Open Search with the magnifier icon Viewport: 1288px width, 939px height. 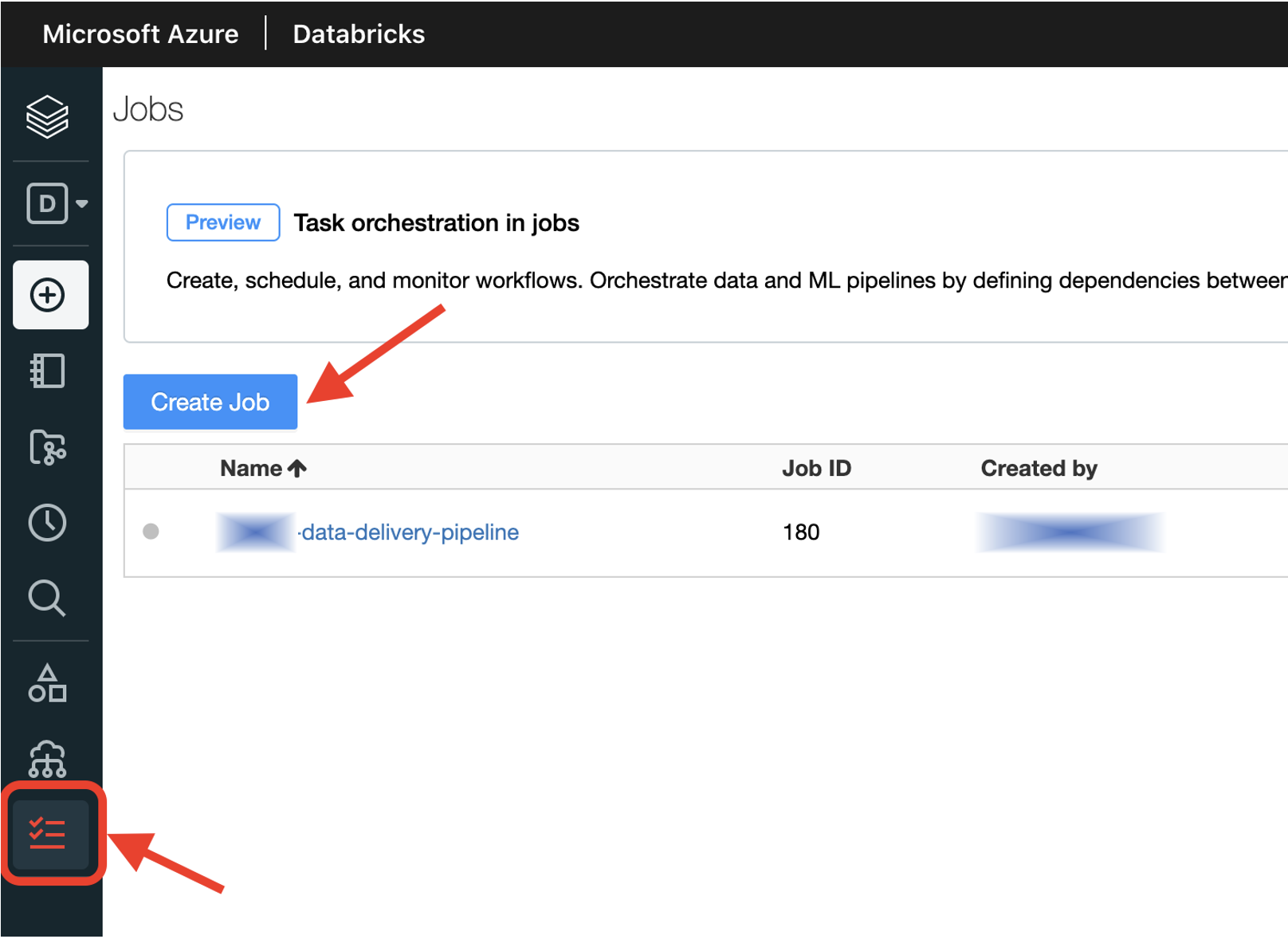tap(48, 599)
